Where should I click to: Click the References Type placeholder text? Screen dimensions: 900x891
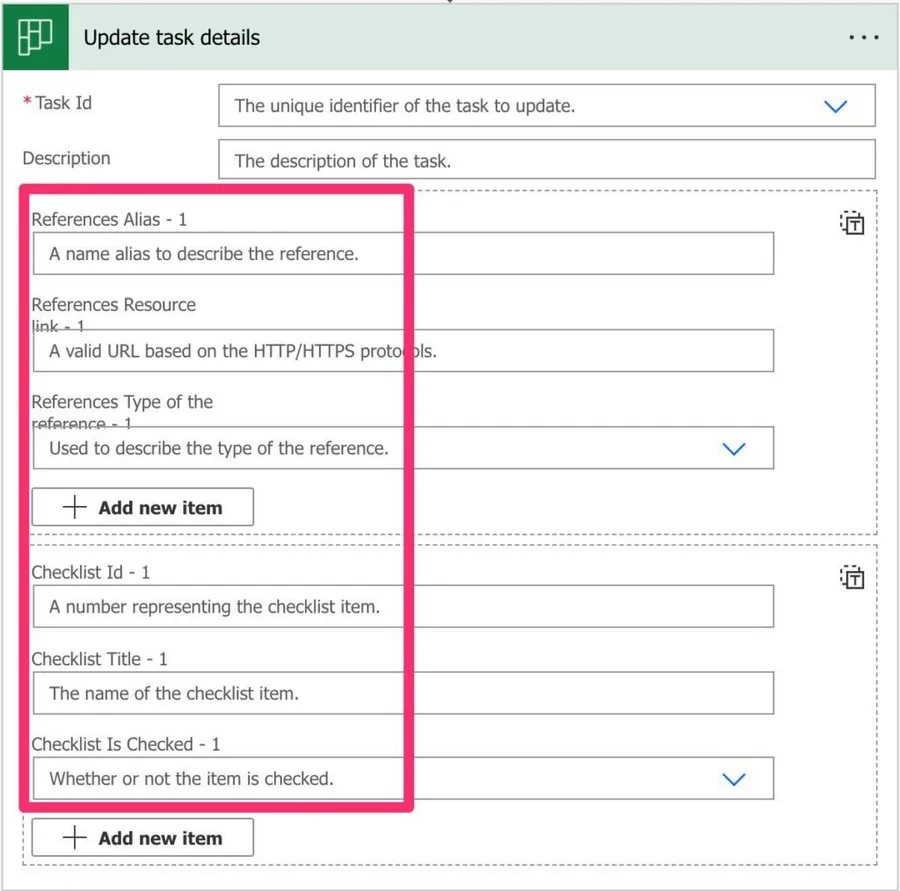pyautogui.click(x=219, y=448)
